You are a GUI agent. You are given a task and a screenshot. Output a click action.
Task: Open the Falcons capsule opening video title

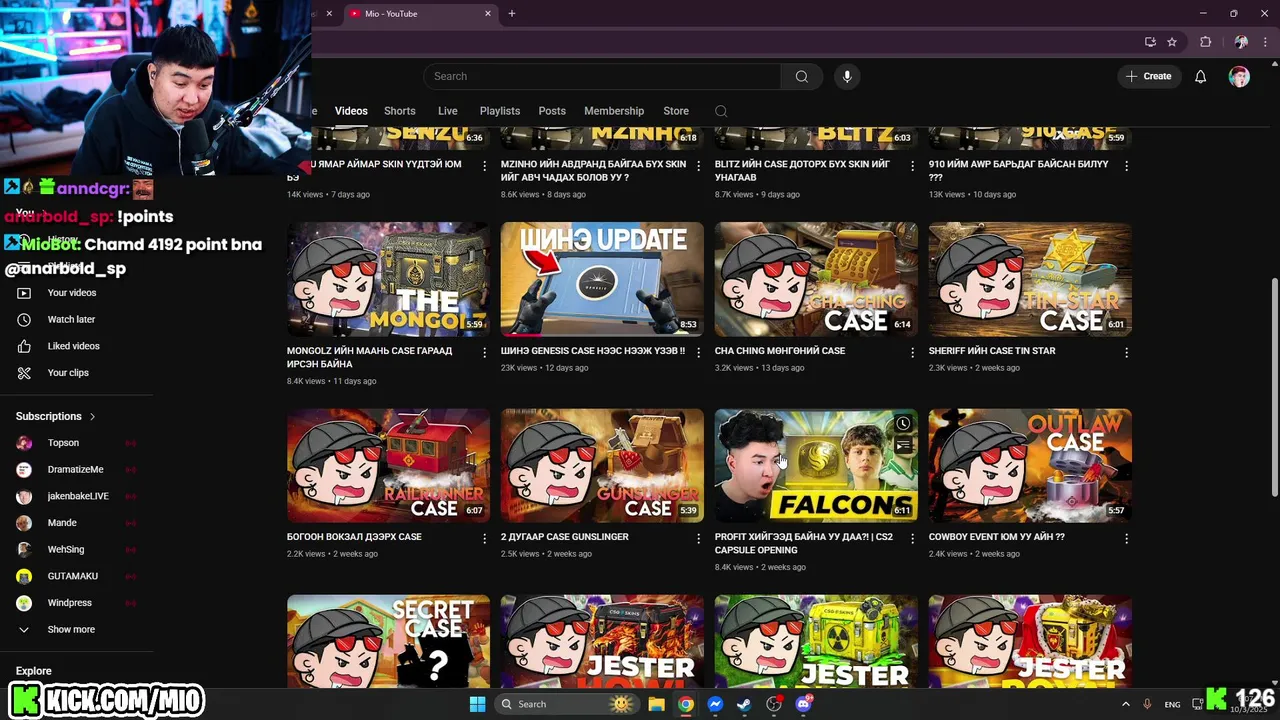coord(804,543)
